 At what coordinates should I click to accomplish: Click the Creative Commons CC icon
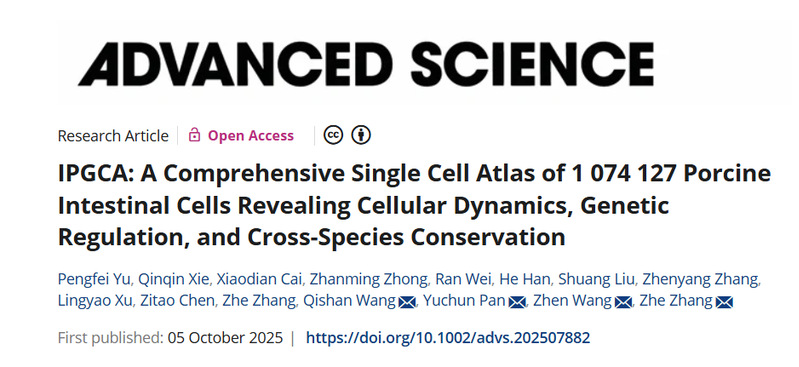tap(333, 135)
